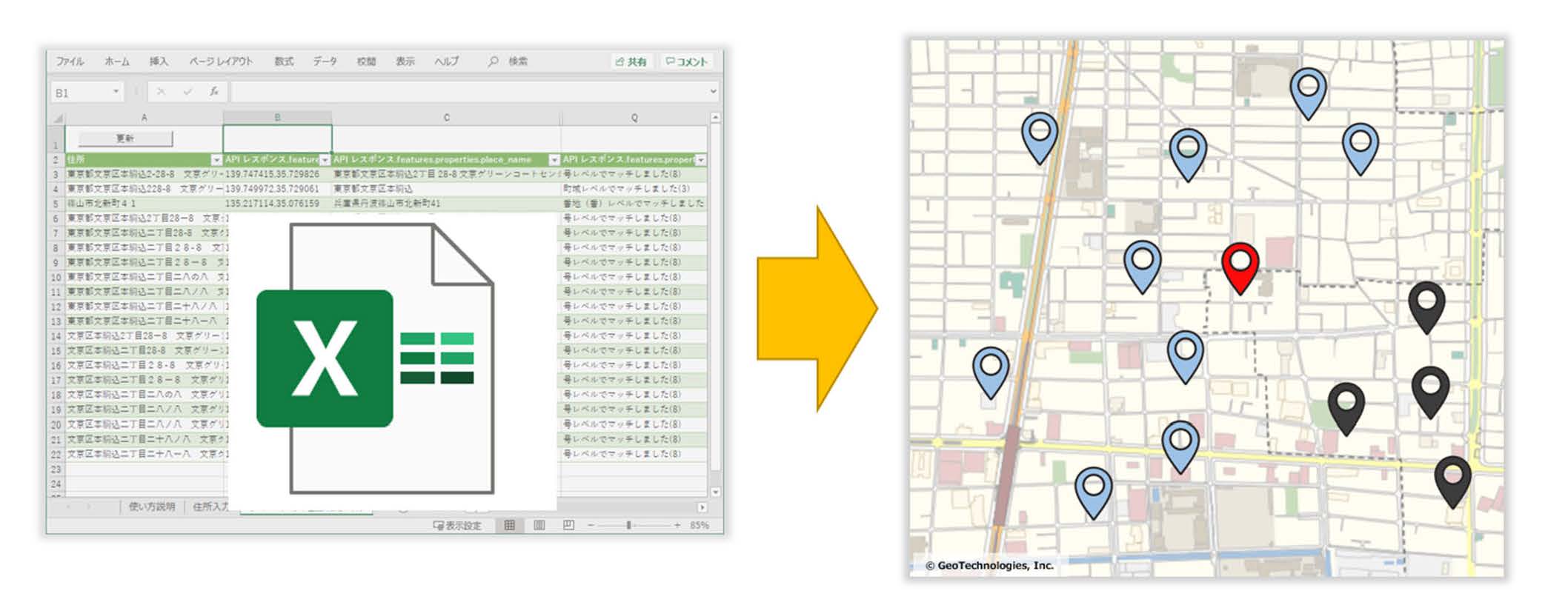This screenshot has height=605, width=1568.
Task: Click the 検索 search box
Action: 518,61
